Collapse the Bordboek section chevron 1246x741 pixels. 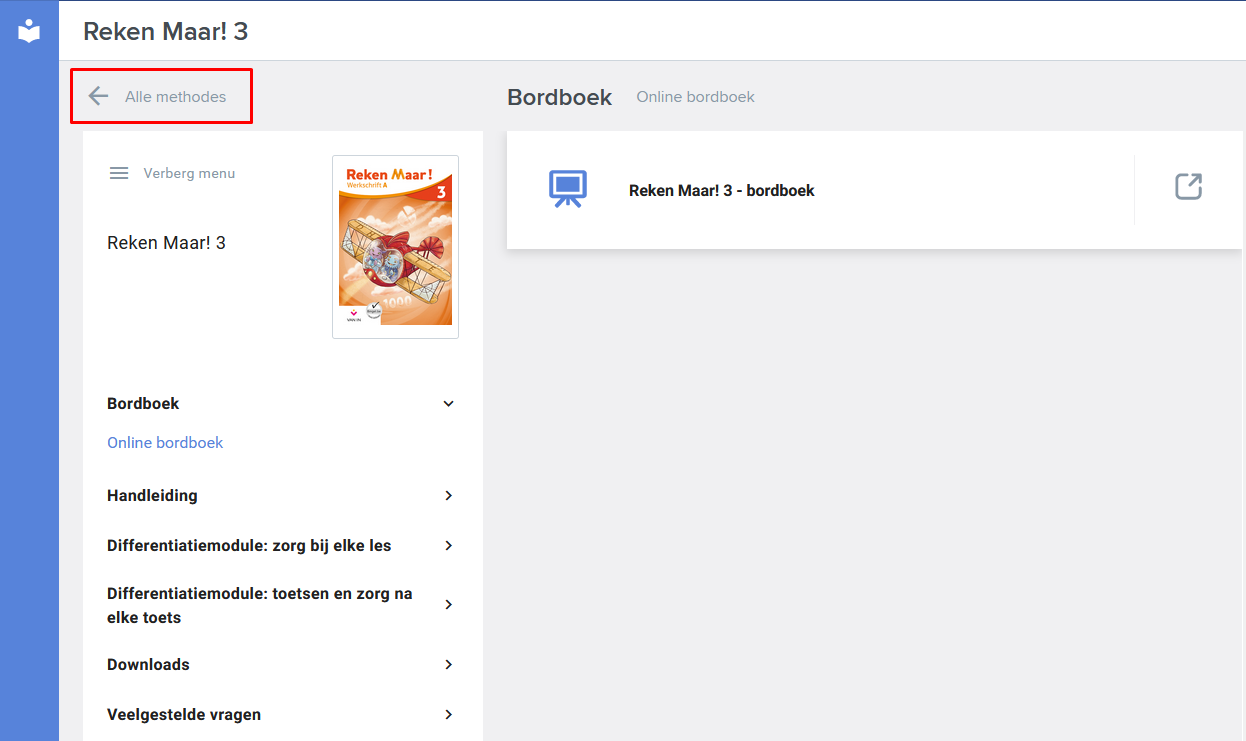(448, 404)
